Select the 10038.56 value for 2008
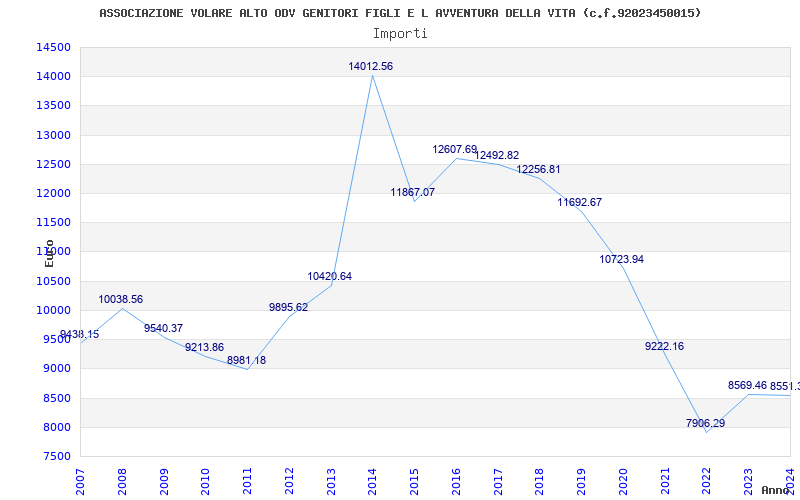Screen dimensions: 800x500 [120, 299]
